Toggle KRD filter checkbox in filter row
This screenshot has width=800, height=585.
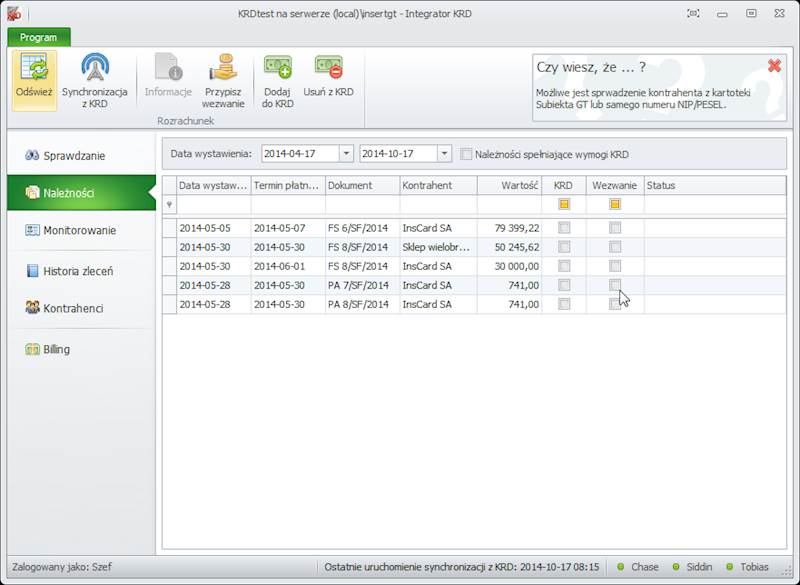pyautogui.click(x=564, y=205)
